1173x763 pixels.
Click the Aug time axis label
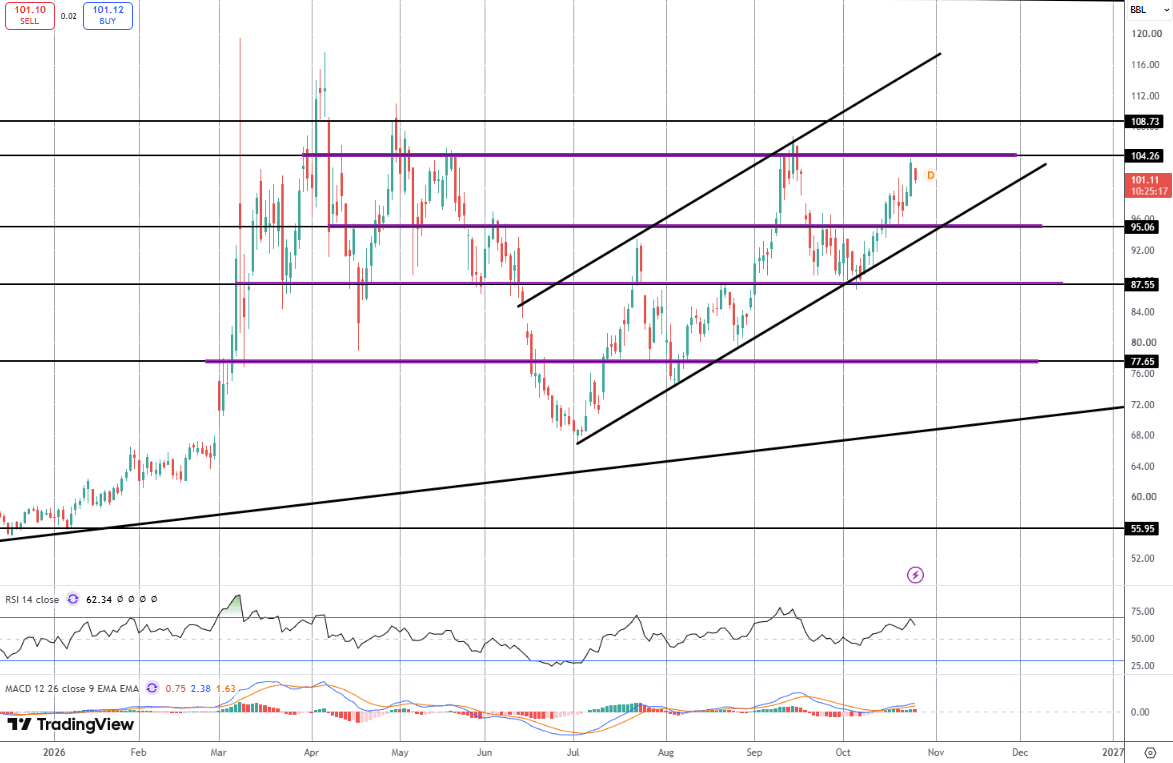coord(666,752)
